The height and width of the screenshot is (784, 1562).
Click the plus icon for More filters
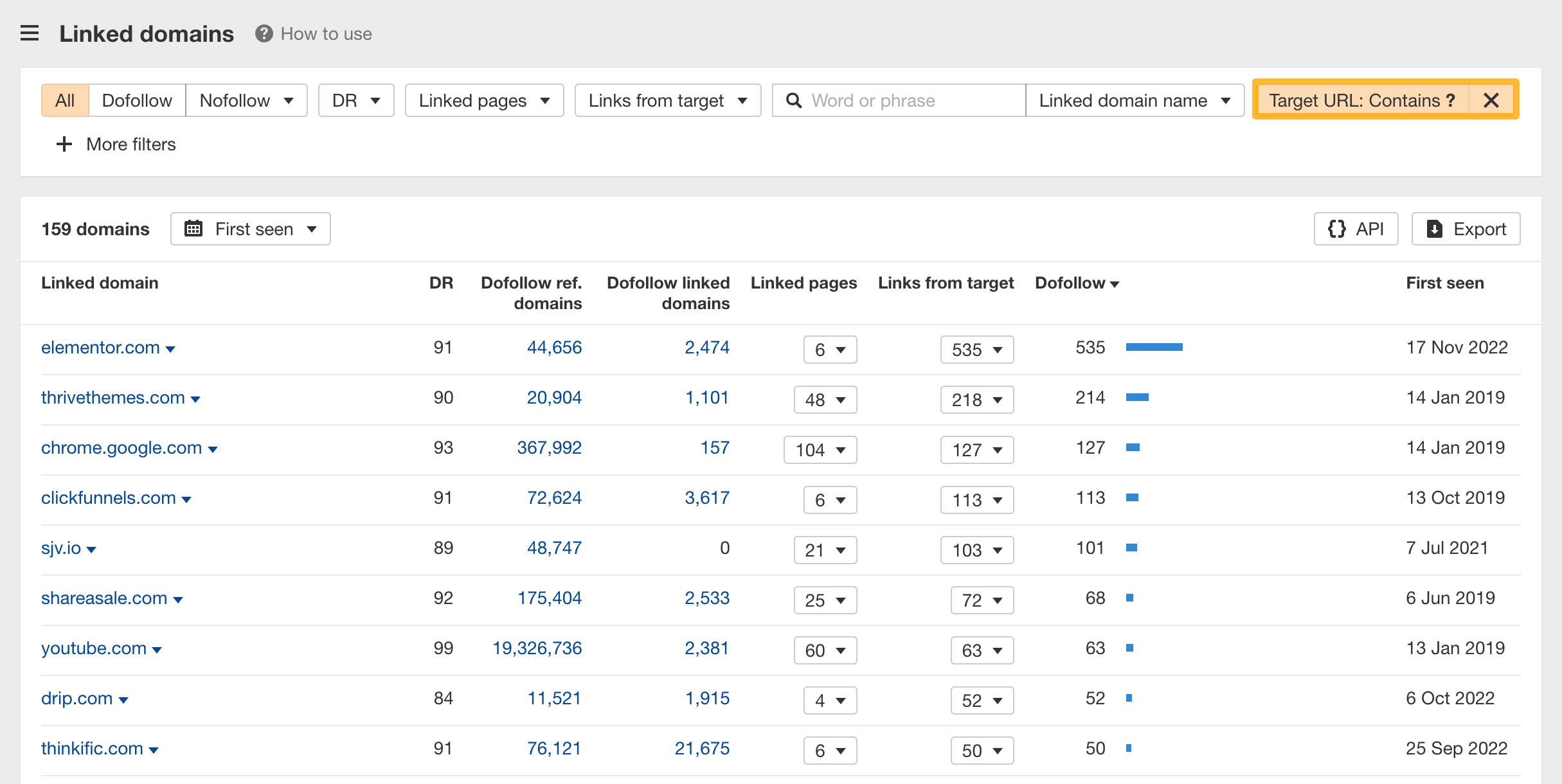pyautogui.click(x=64, y=144)
